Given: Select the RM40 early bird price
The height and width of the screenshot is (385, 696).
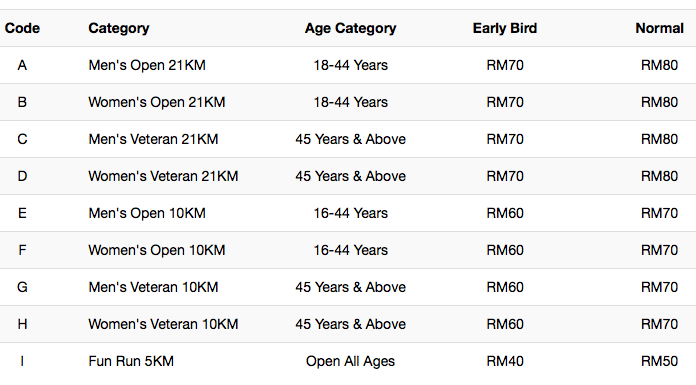Looking at the screenshot, I should [505, 361].
